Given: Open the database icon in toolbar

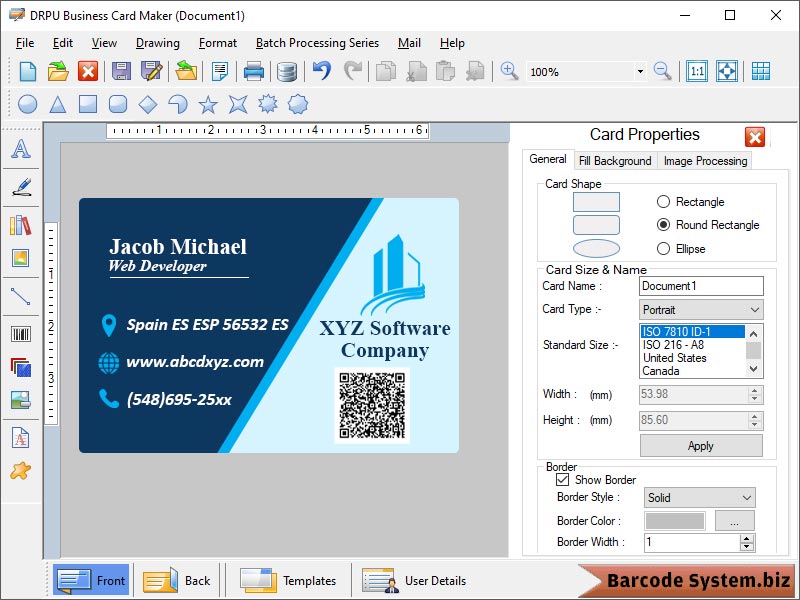Looking at the screenshot, I should 287,72.
